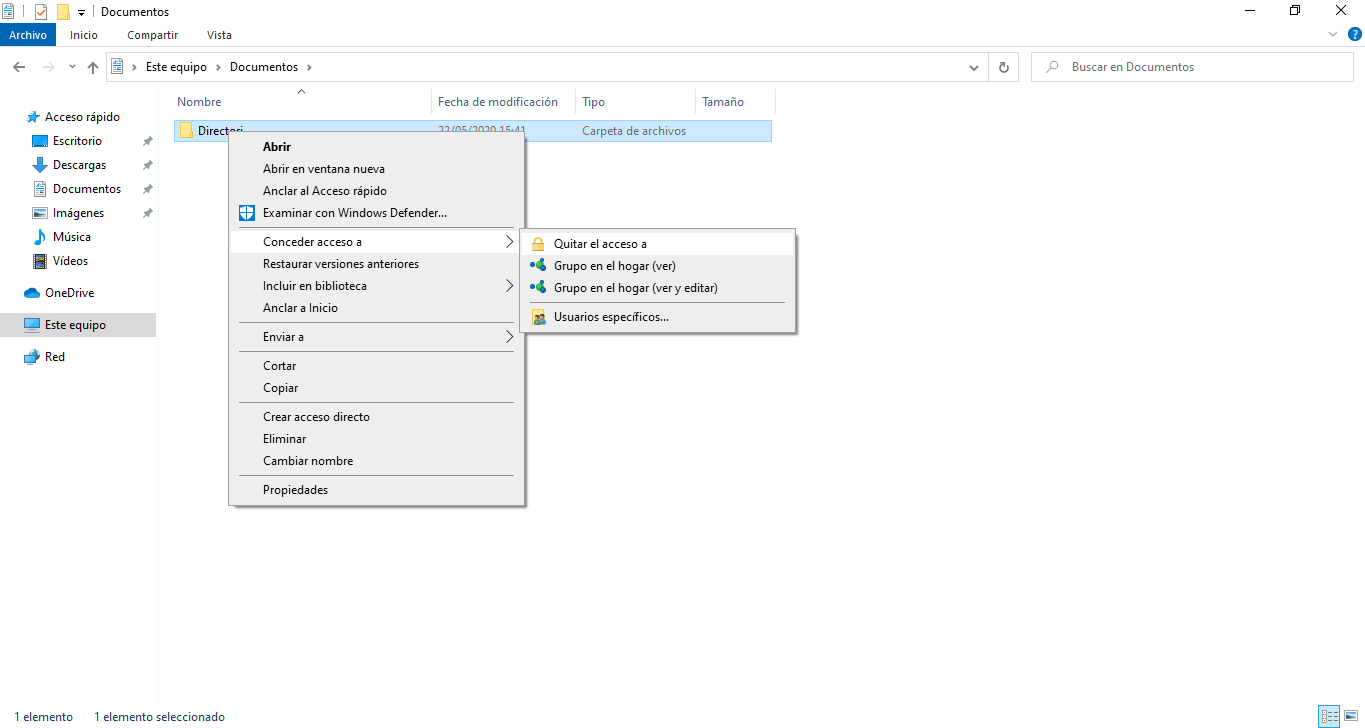Click the Back navigation arrow
Screen dimensions: 1365x728
click(x=19, y=67)
